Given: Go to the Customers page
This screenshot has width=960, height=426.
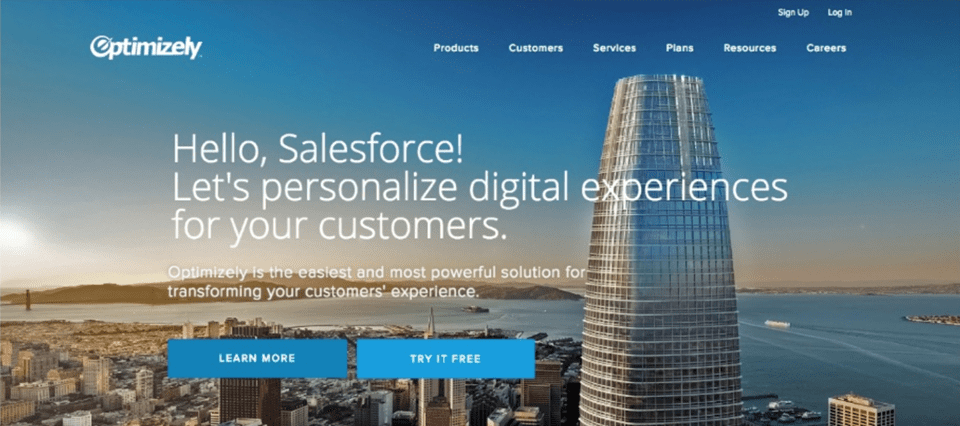Looking at the screenshot, I should 536,48.
